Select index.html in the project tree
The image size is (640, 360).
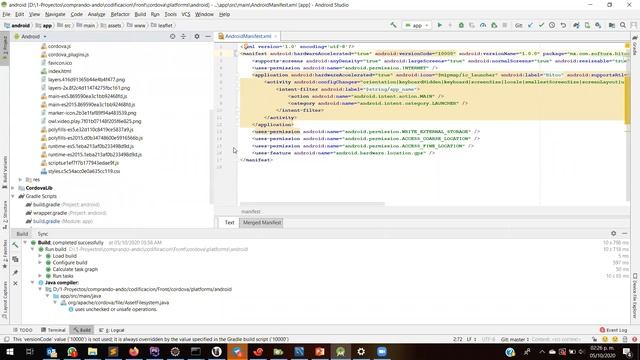(x=60, y=71)
